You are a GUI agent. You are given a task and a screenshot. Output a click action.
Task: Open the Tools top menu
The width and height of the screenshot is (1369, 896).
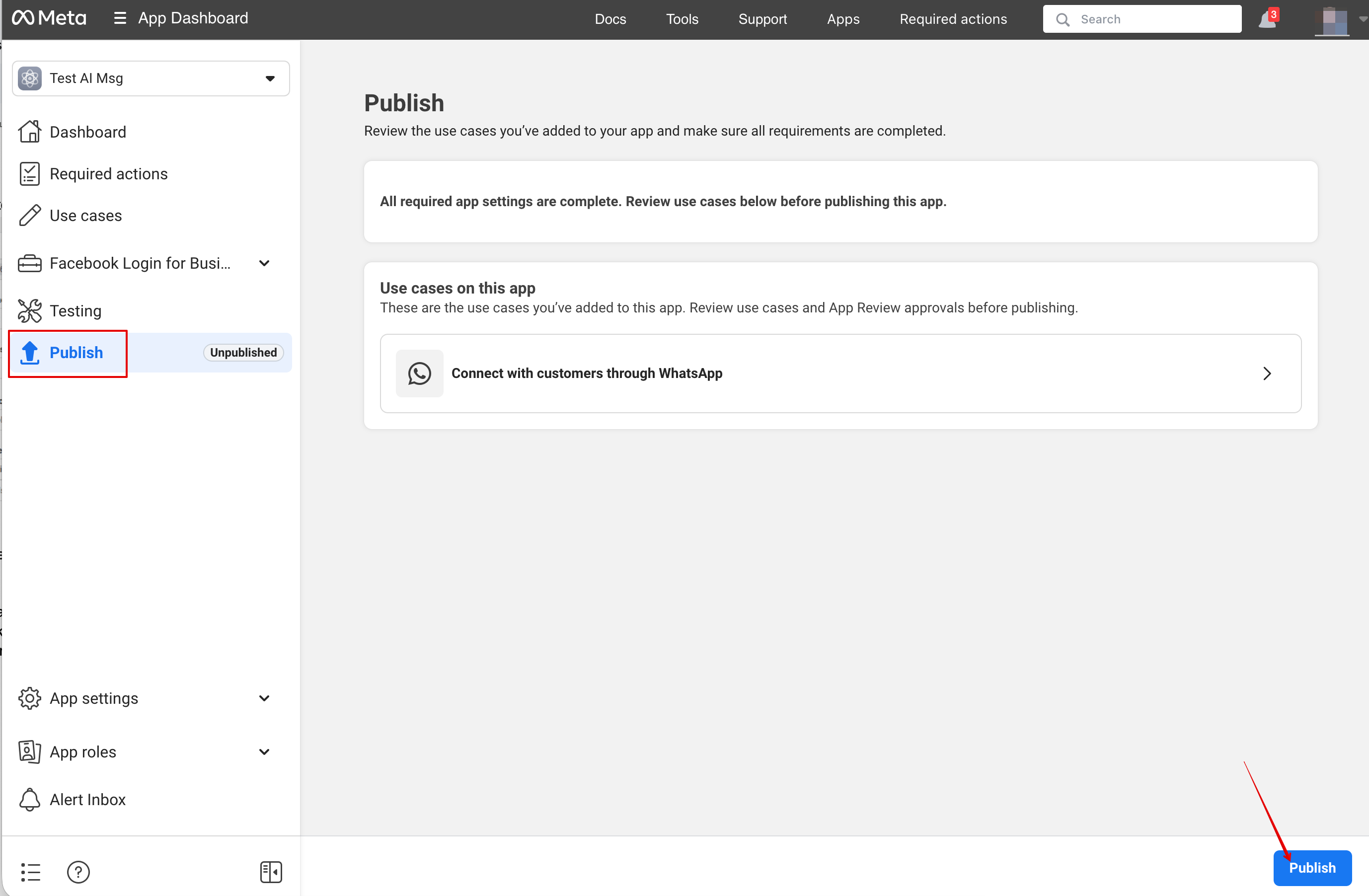point(682,19)
